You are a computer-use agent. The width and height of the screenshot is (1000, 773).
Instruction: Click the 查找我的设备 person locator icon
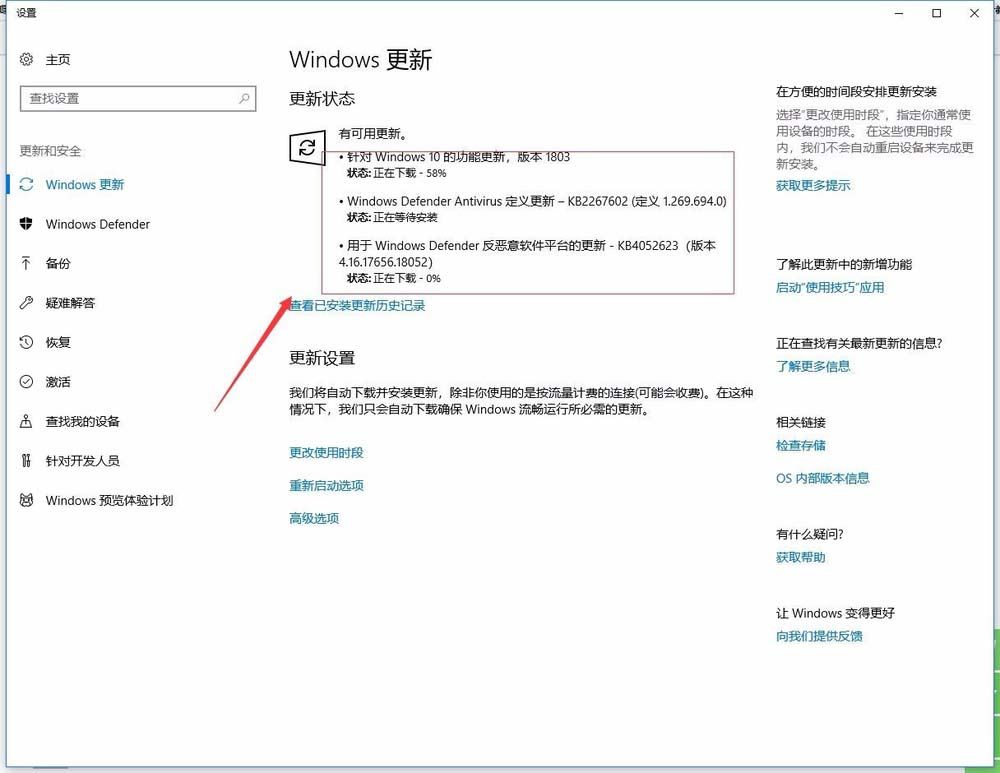click(27, 421)
